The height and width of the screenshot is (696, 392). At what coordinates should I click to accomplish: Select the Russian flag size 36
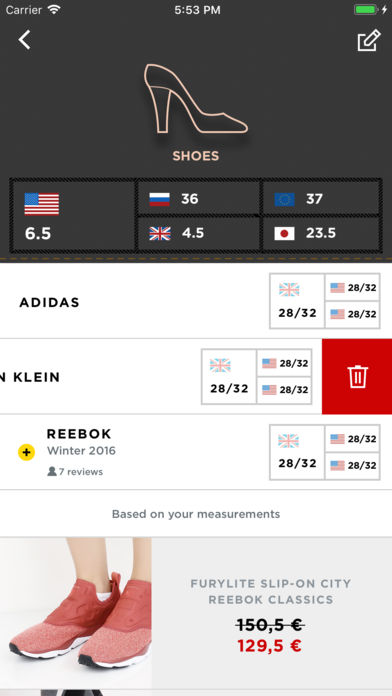click(198, 198)
